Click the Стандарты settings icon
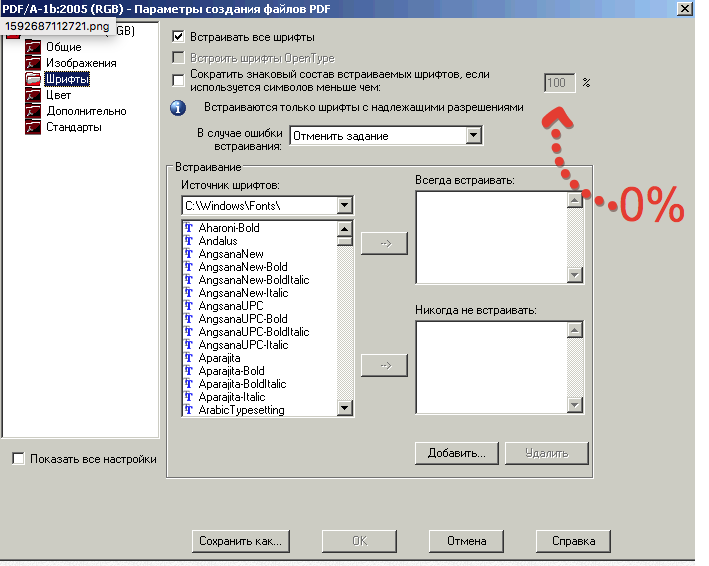 pyautogui.click(x=33, y=127)
